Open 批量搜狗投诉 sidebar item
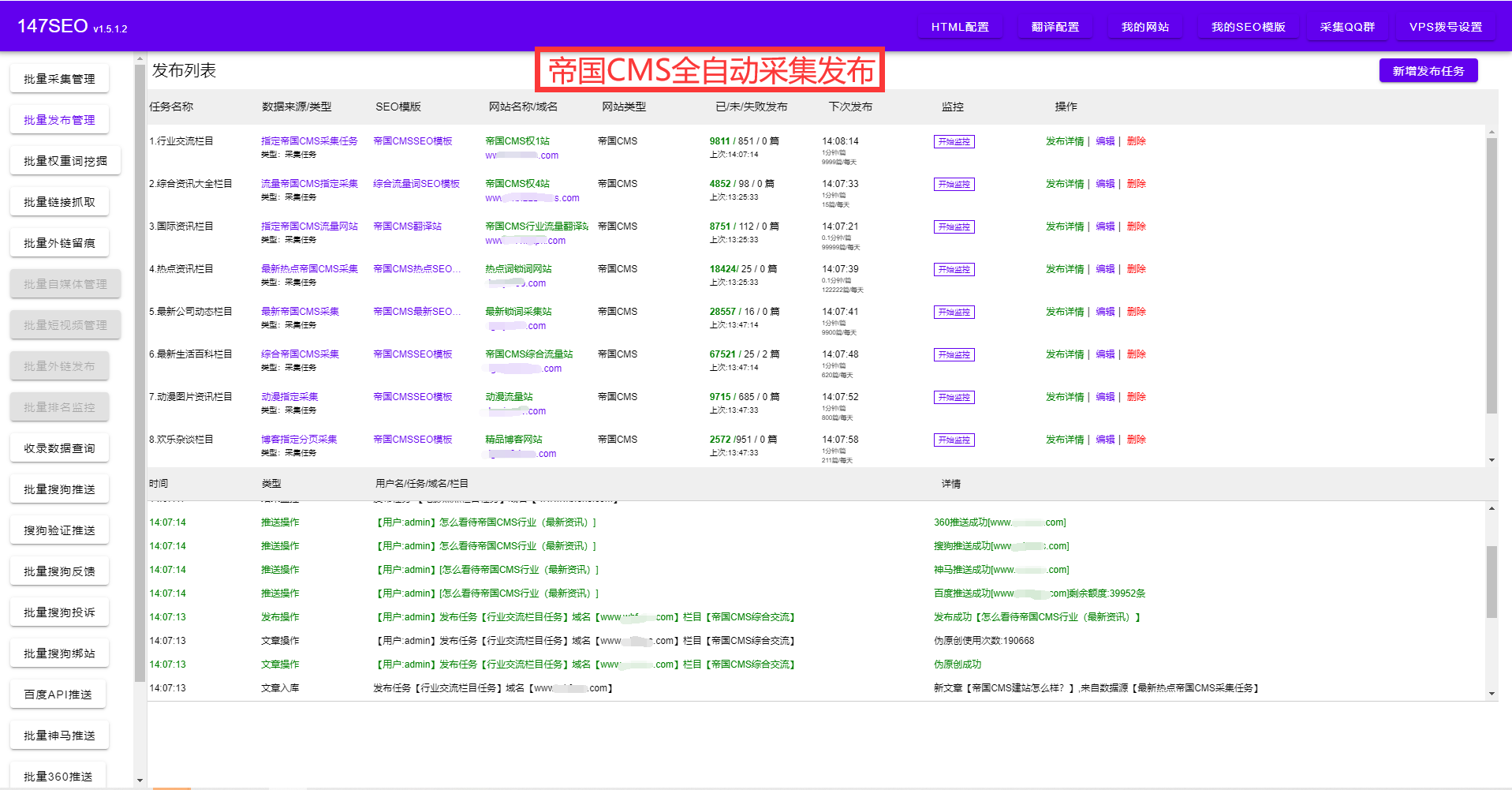Image resolution: width=1512 pixels, height=790 pixels. [x=59, y=612]
